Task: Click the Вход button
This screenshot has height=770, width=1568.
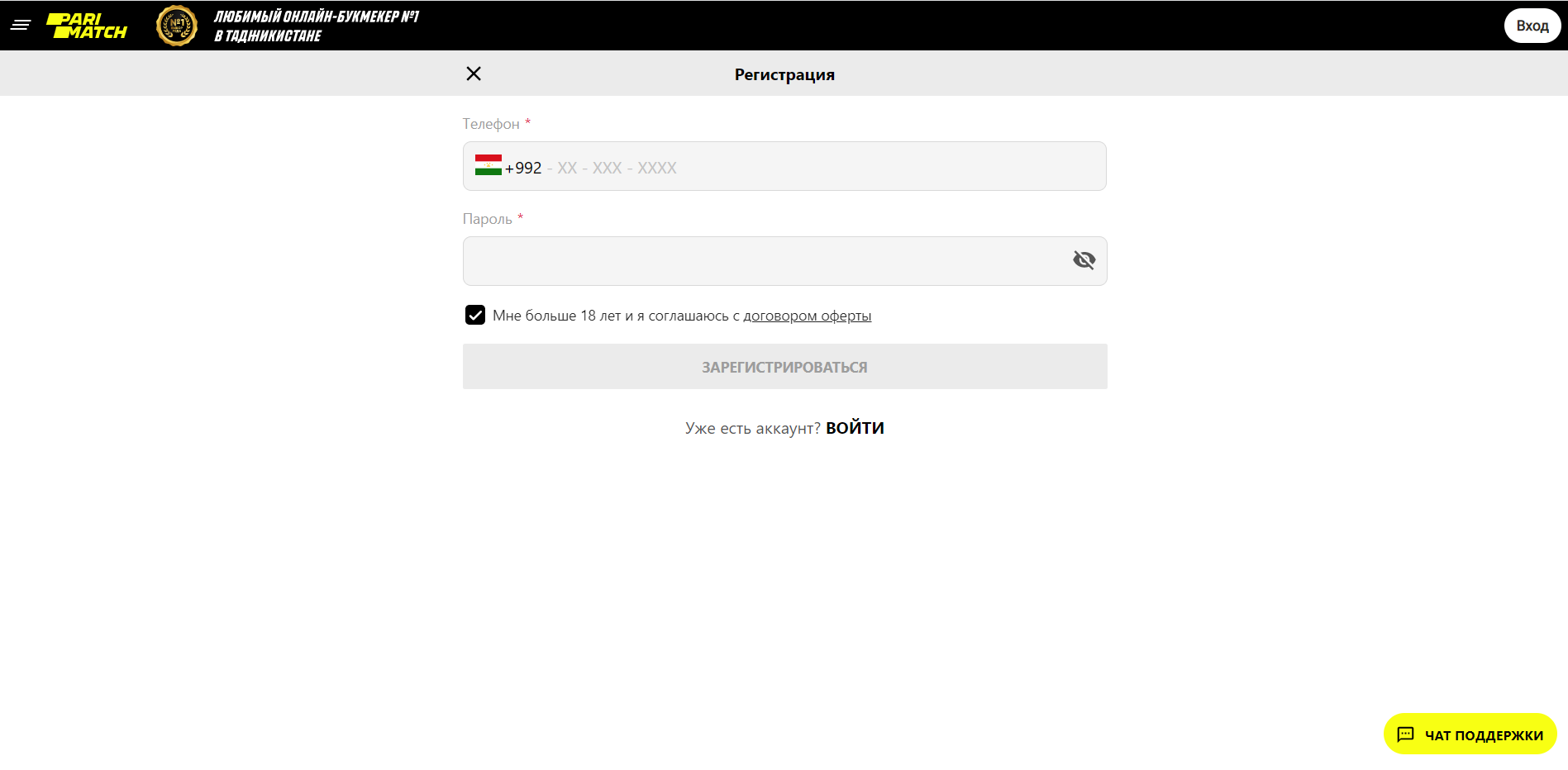Action: pos(1532,26)
